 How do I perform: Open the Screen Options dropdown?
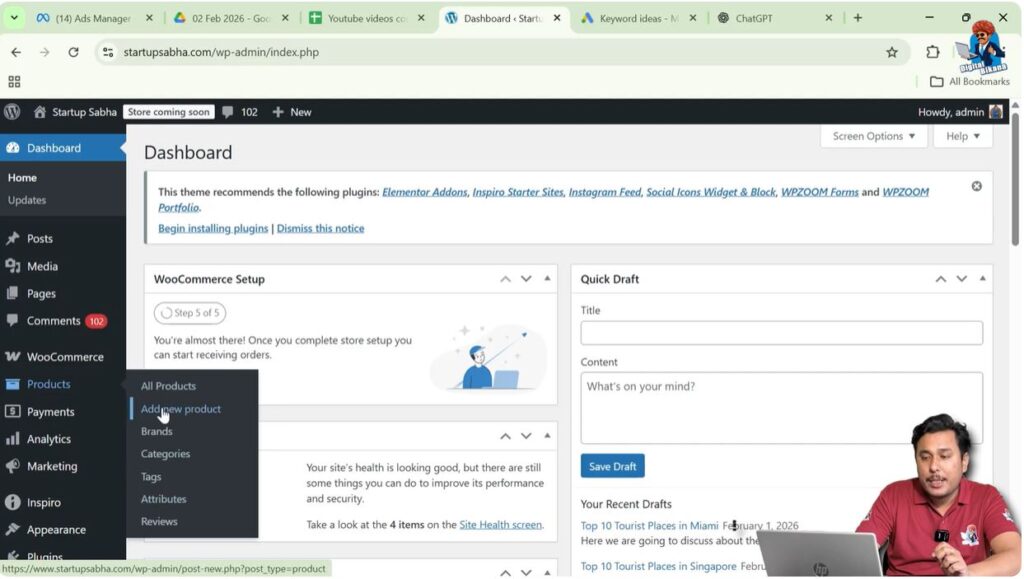coord(873,136)
